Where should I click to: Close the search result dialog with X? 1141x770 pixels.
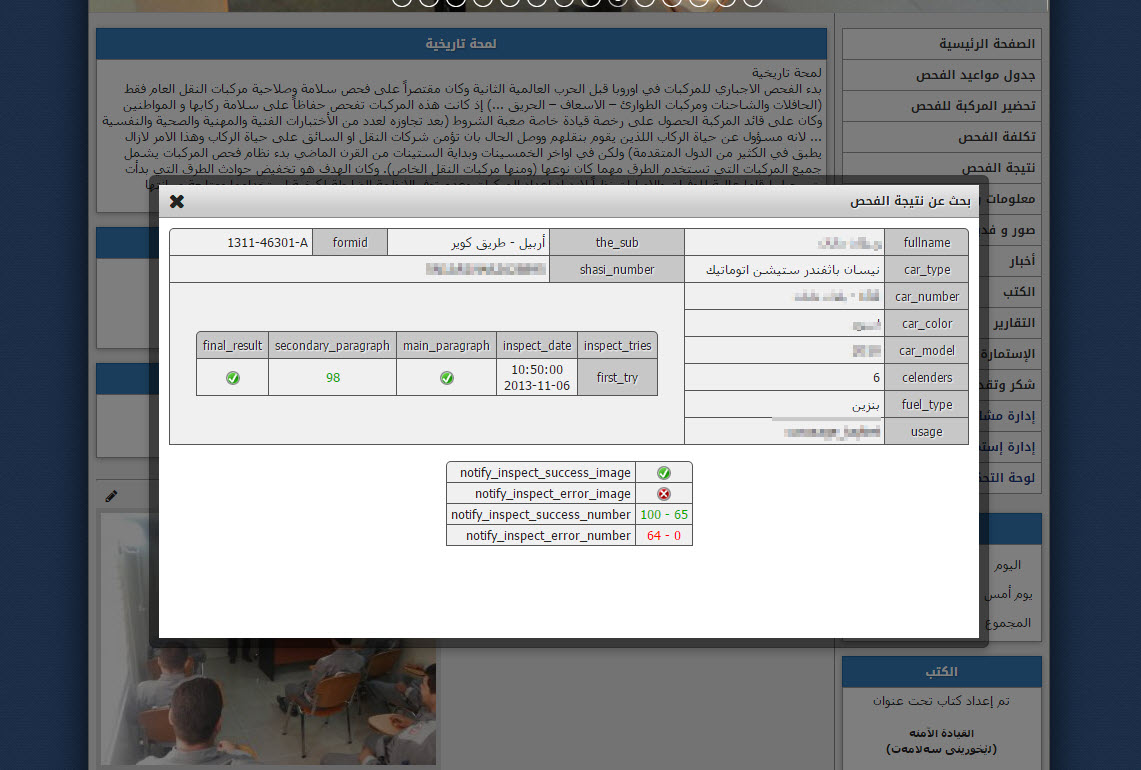coord(177,202)
